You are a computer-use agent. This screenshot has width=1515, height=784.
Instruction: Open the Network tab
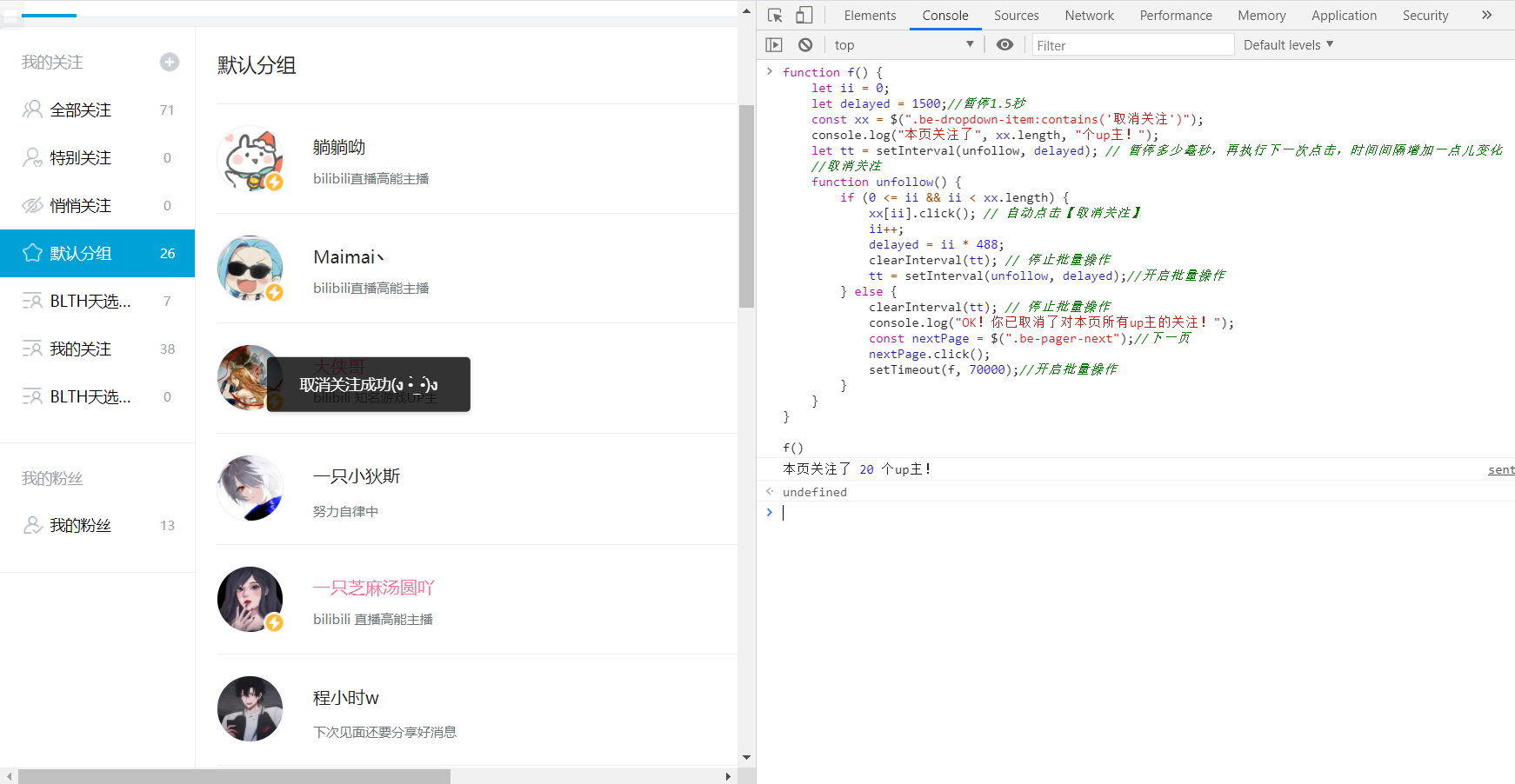(x=1090, y=15)
